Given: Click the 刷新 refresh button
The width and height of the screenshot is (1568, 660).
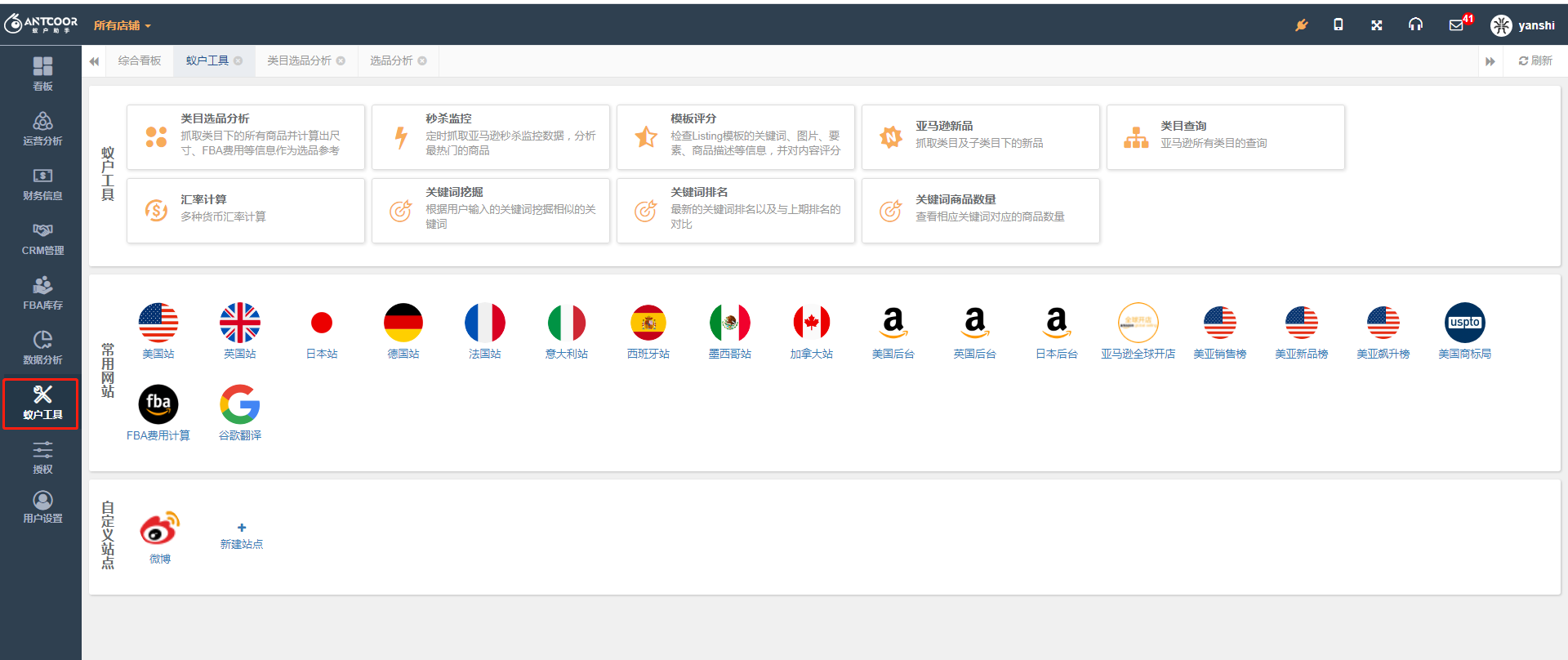Looking at the screenshot, I should 1535,60.
